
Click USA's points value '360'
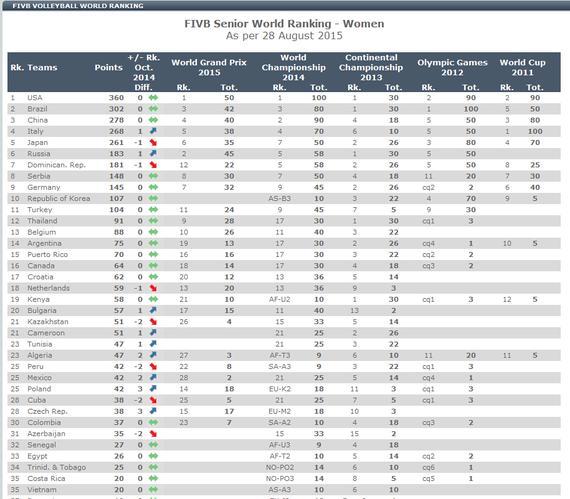(x=116, y=98)
